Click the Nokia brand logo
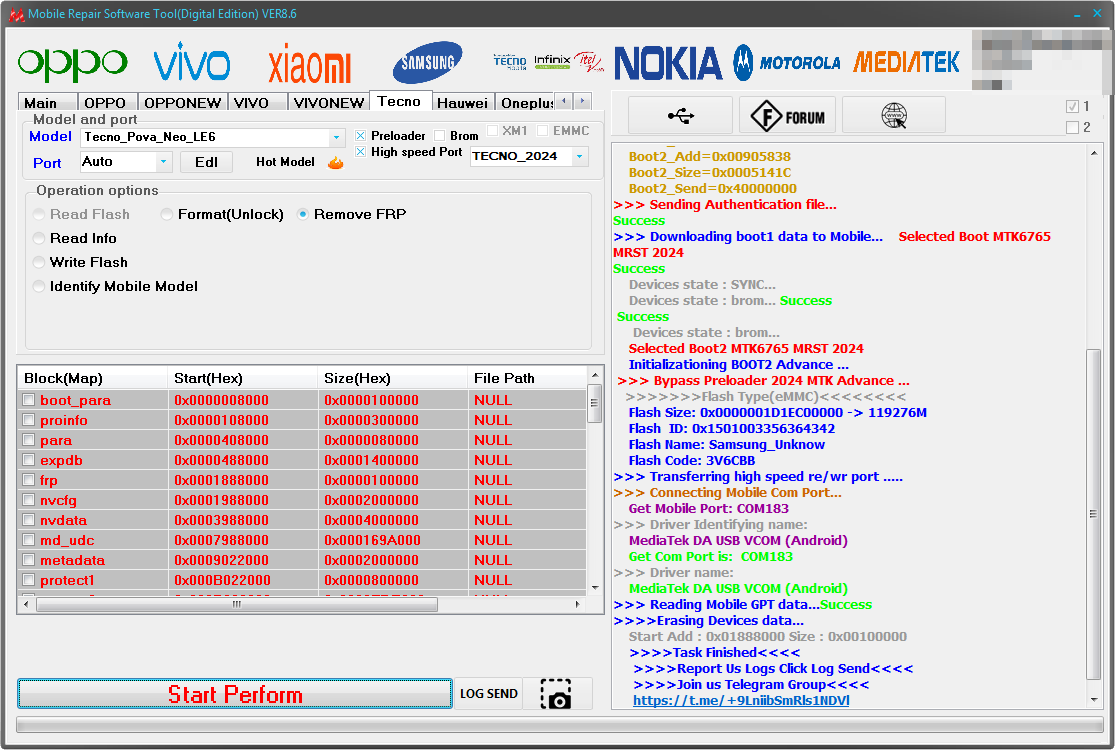This screenshot has width=1115, height=750. (668, 63)
